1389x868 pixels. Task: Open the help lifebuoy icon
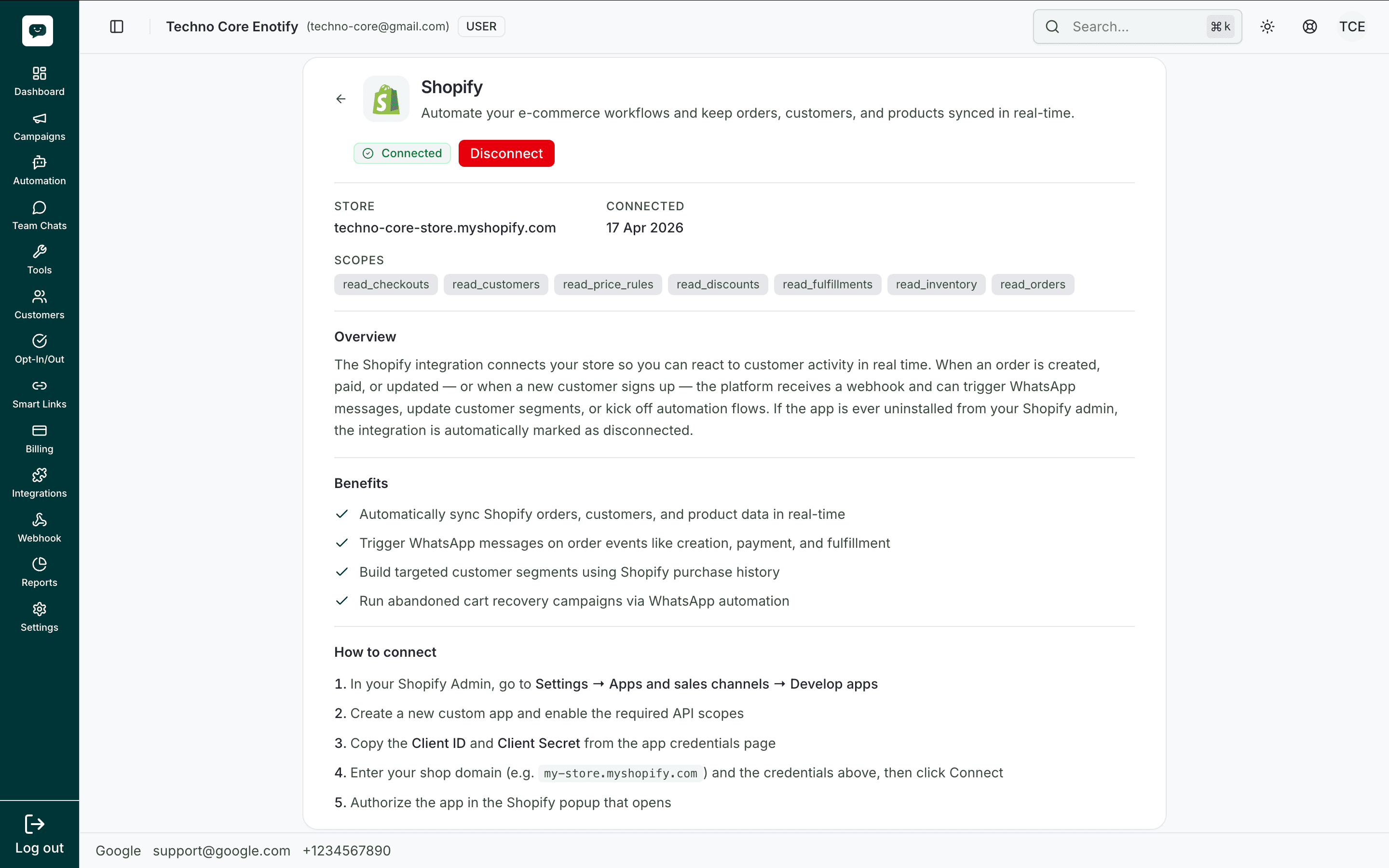click(x=1310, y=27)
